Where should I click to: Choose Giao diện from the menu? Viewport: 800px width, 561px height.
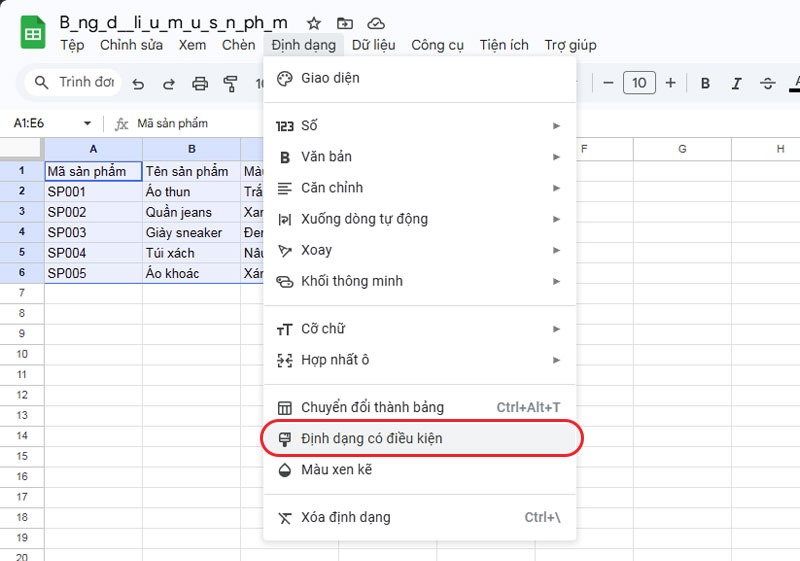click(x=419, y=79)
